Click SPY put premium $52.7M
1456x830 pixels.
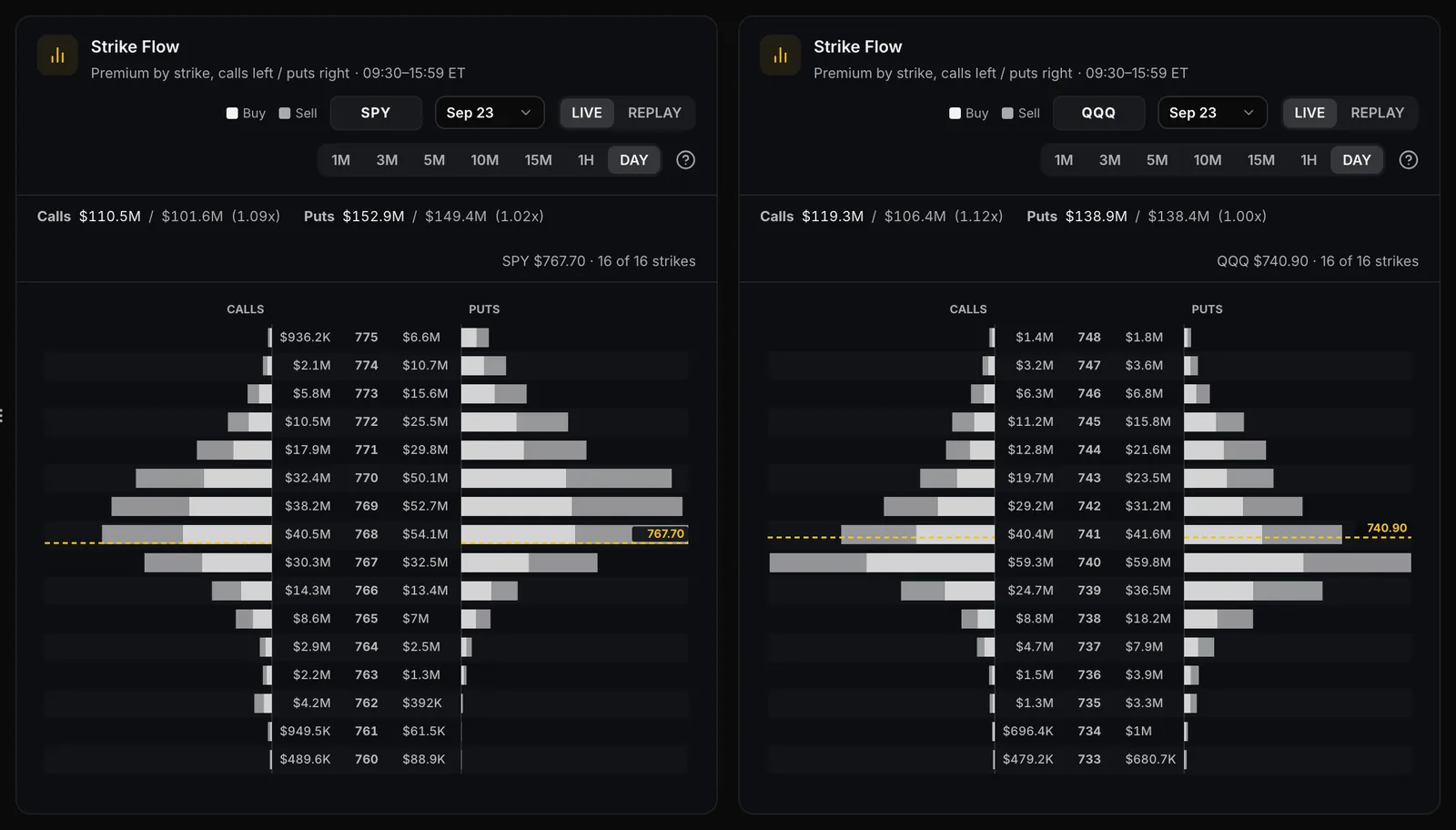coord(425,506)
